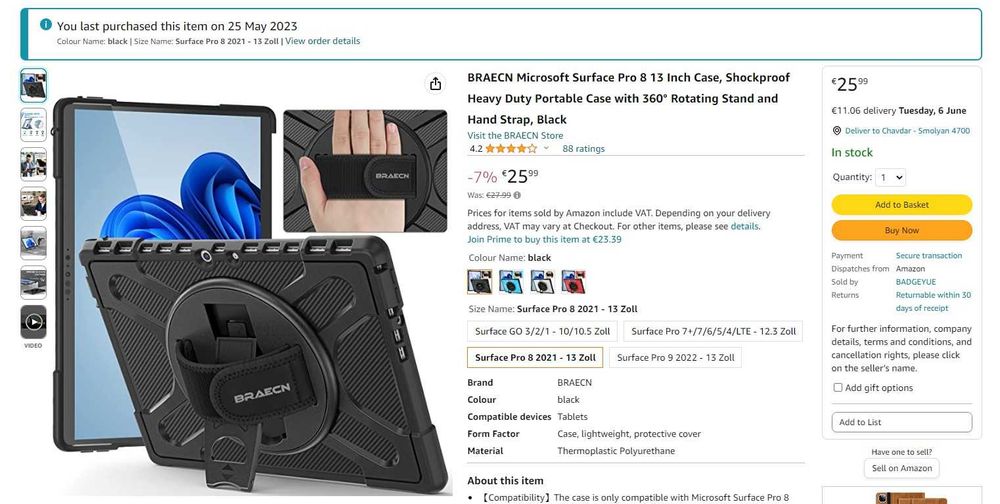Click the info icon next to Was price

pos(517,195)
